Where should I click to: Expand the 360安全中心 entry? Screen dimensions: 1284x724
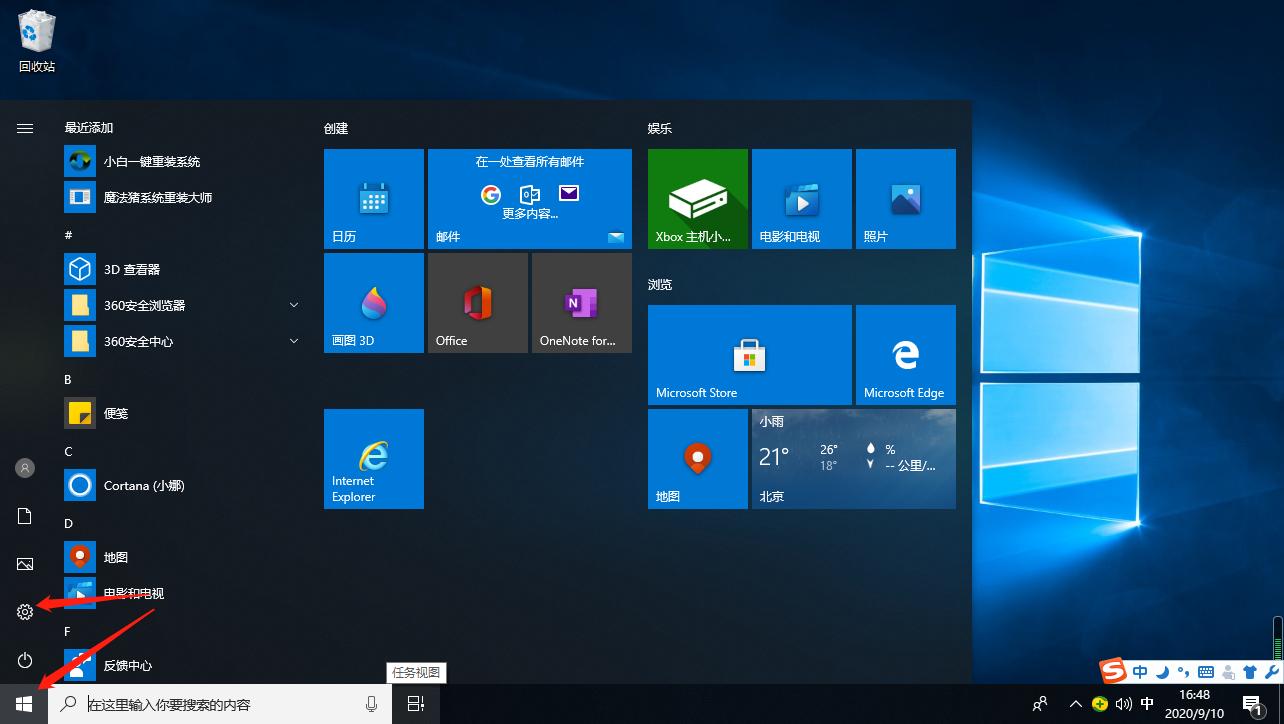pos(293,341)
